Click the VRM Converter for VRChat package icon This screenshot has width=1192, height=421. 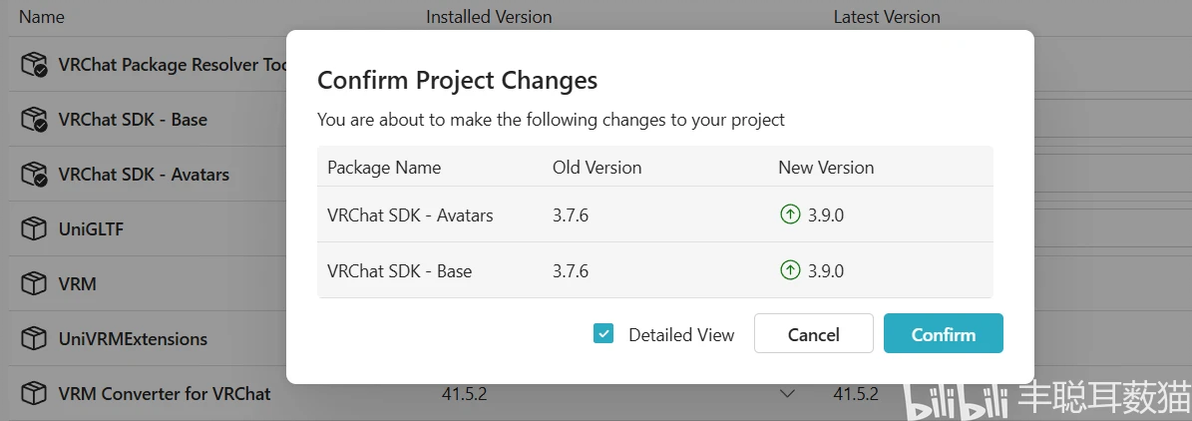[x=33, y=394]
